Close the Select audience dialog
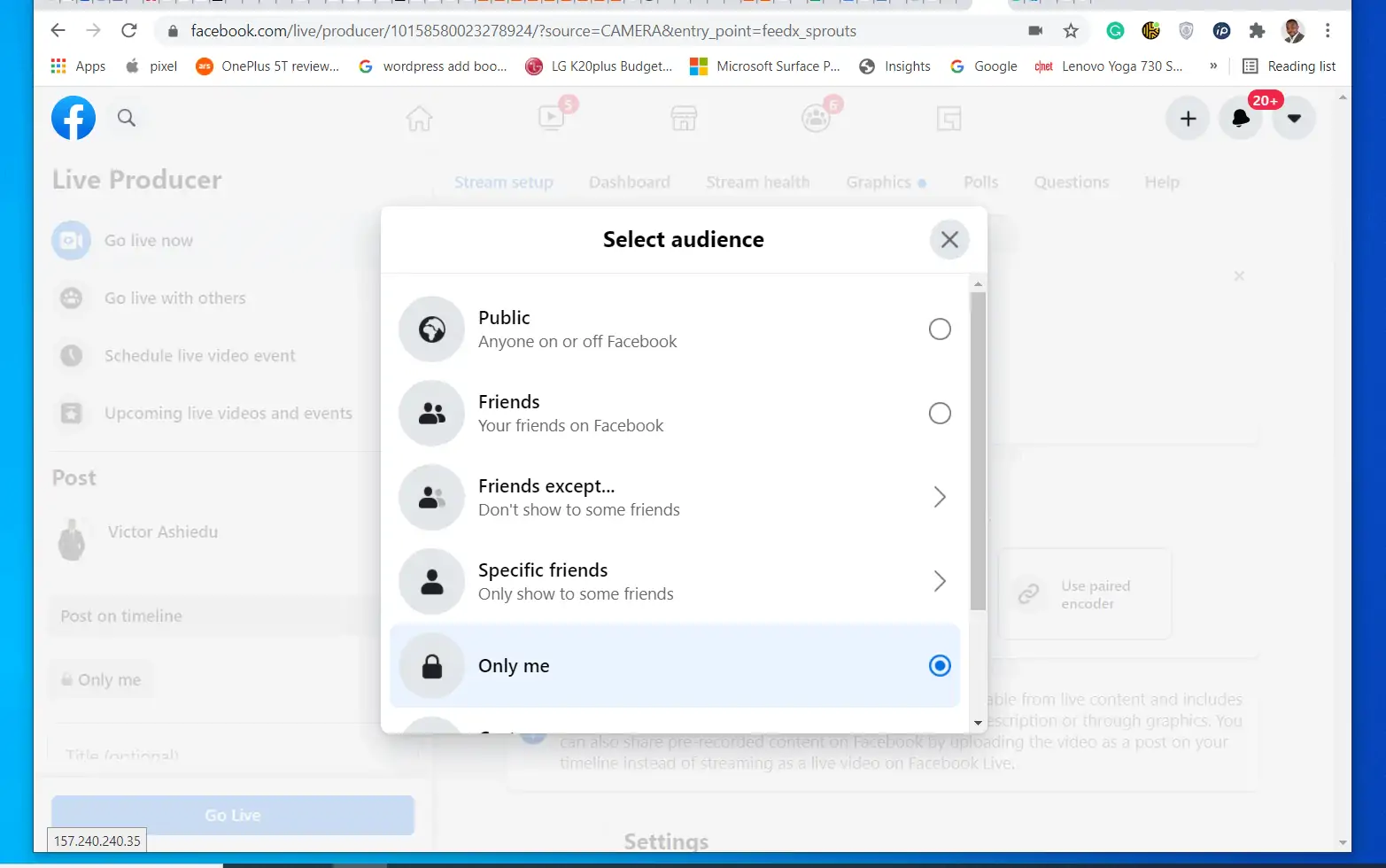Viewport: 1386px width, 868px height. [949, 240]
